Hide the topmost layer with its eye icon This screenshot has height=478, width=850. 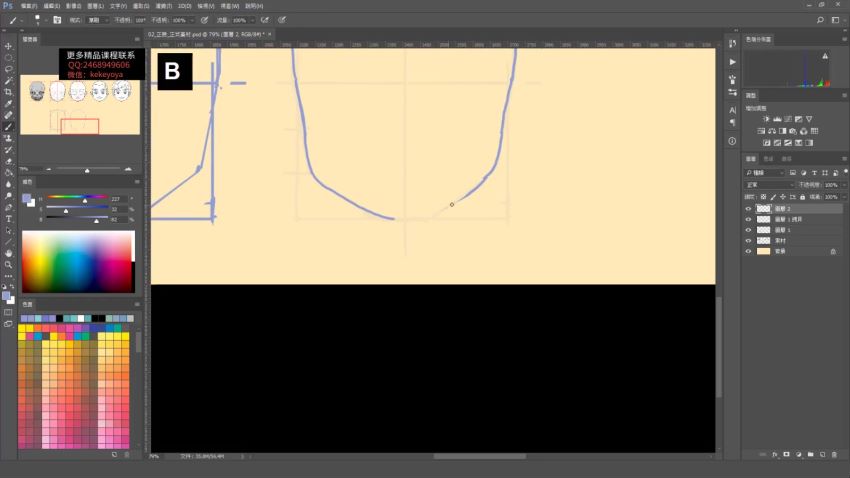point(749,208)
